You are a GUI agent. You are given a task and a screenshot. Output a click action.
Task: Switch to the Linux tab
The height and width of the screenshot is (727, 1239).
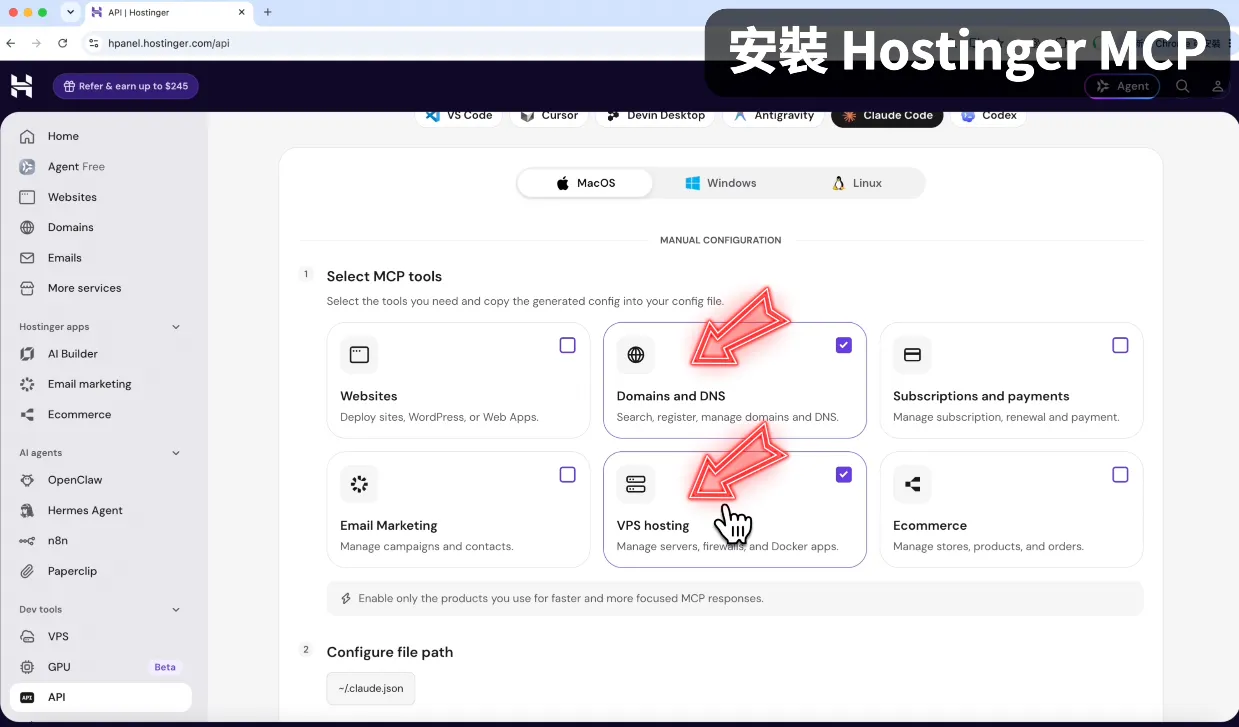click(x=857, y=183)
